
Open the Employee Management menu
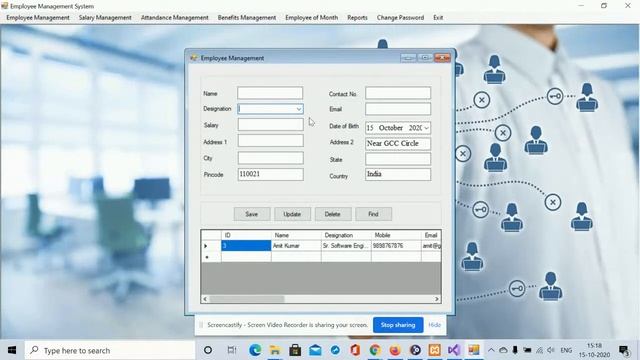[x=38, y=18]
